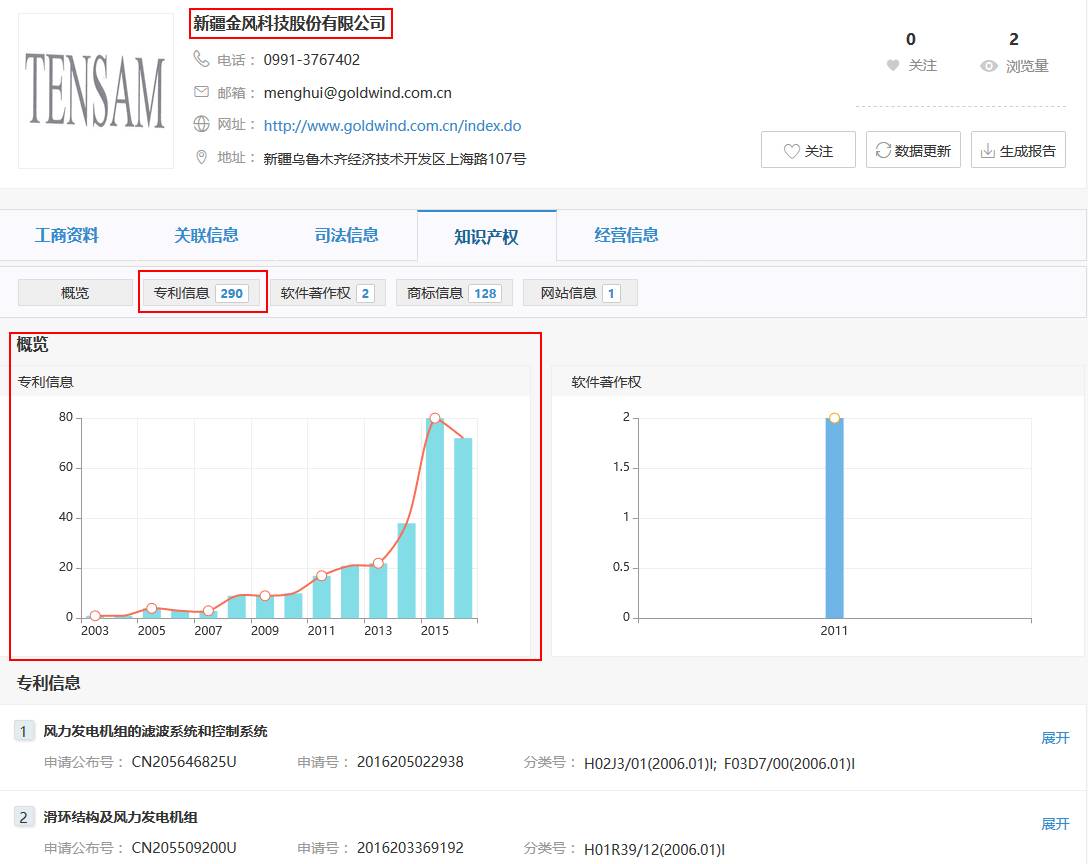The image size is (1088, 864).
Task: Click the 2011 line marker in patent chart
Action: [x=321, y=576]
